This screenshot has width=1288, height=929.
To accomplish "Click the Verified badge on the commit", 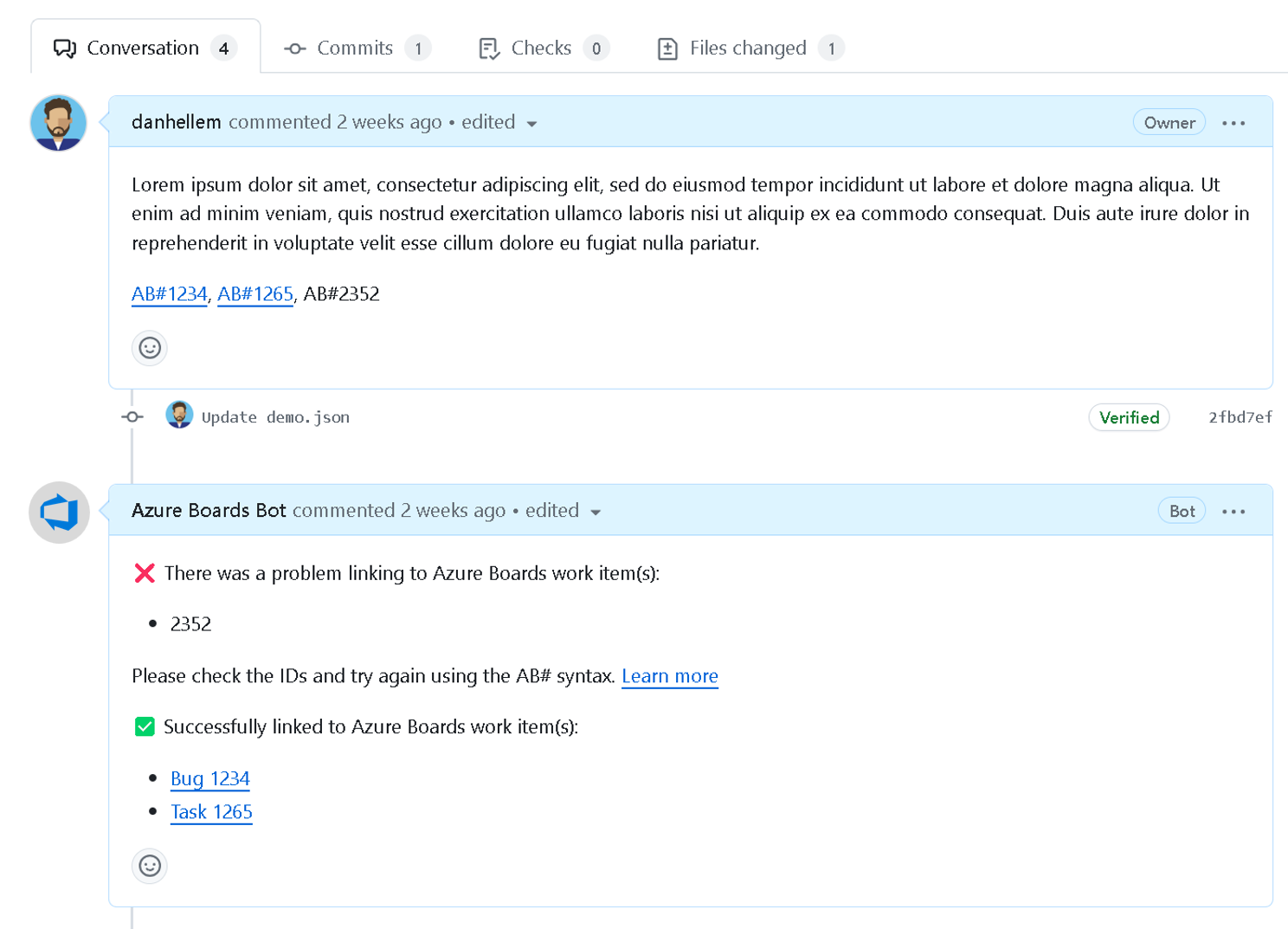I will (x=1128, y=416).
